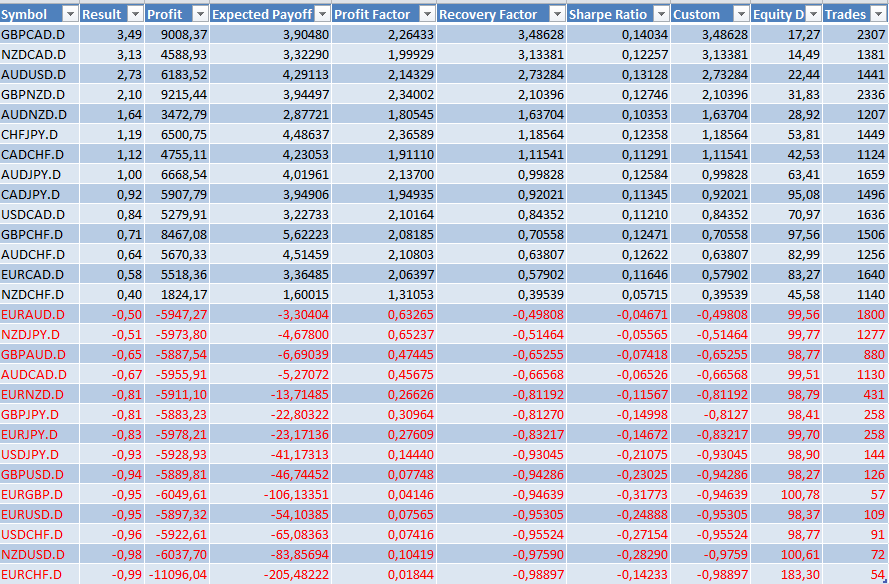
Task: Select the NZDCHF.D symbol cell
Action: [x=40, y=294]
